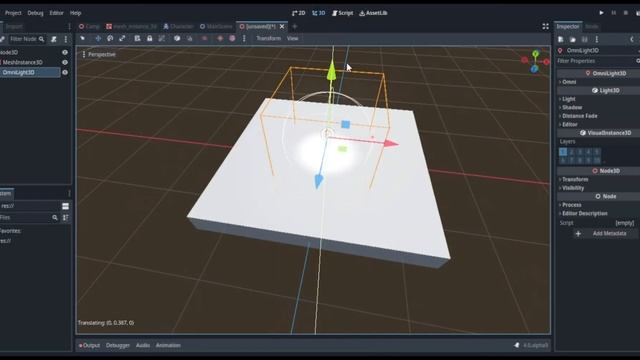Click the Inspector load resource icon
640x360 pixels.
(x=573, y=40)
